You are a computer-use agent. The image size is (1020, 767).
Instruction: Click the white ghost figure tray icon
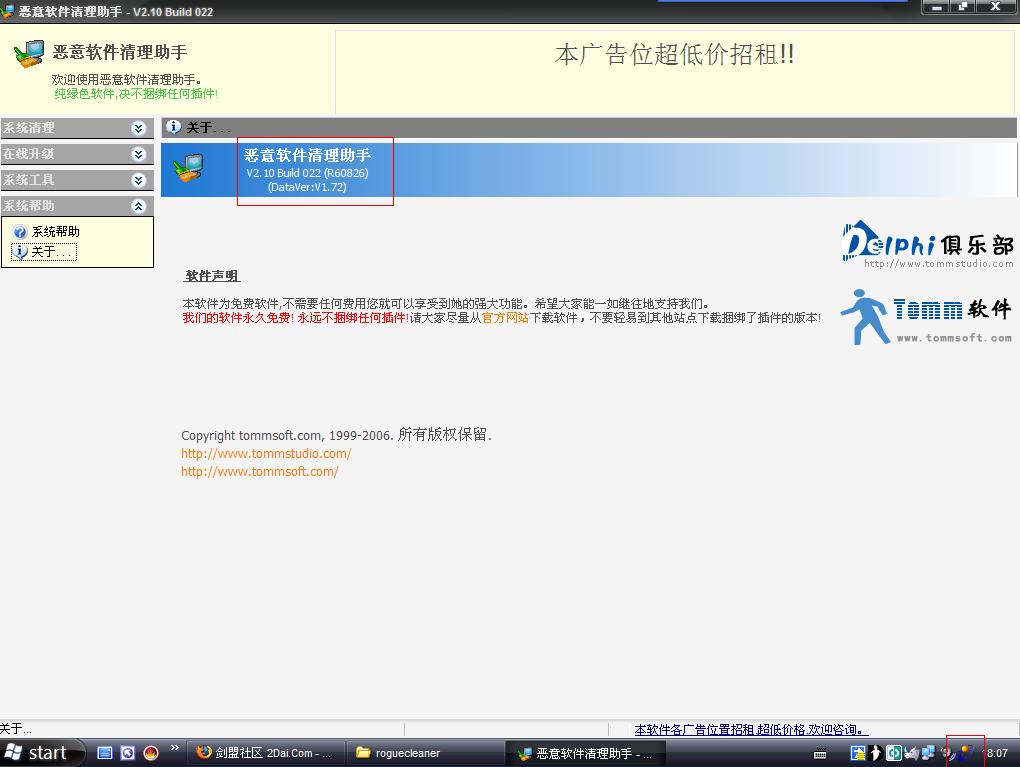point(876,753)
